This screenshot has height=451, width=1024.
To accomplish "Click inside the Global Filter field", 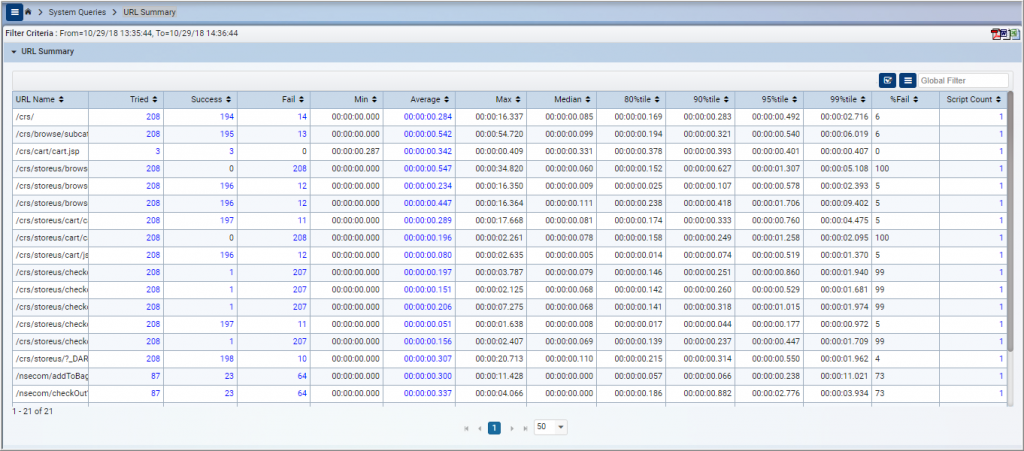I will click(x=963, y=80).
